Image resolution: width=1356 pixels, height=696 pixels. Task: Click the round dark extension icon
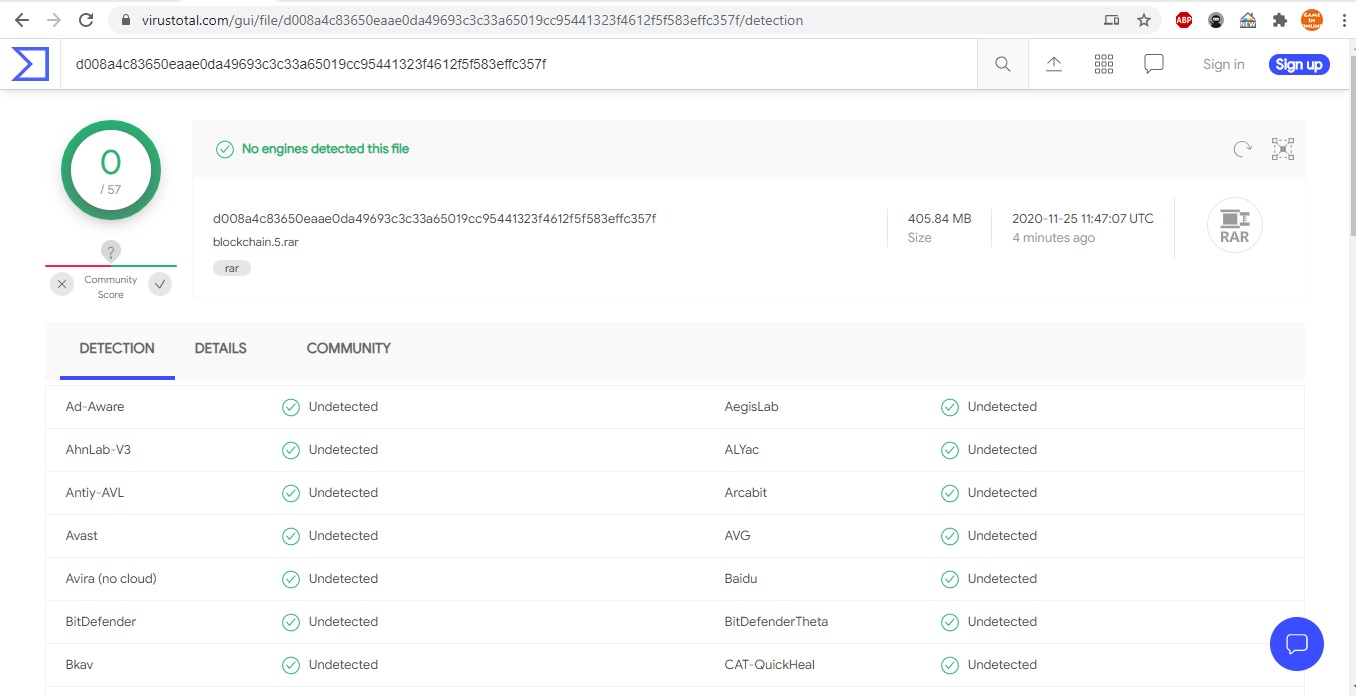1216,20
